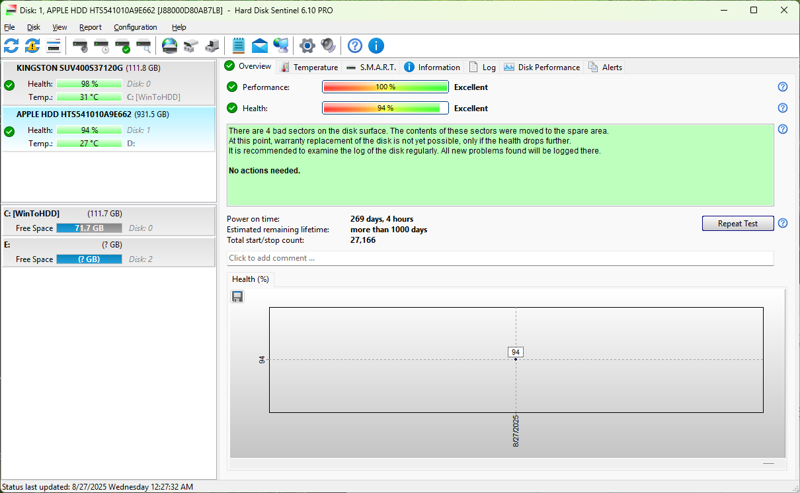The height and width of the screenshot is (493, 800).
Task: Open the configuration gear icon
Action: 307,46
